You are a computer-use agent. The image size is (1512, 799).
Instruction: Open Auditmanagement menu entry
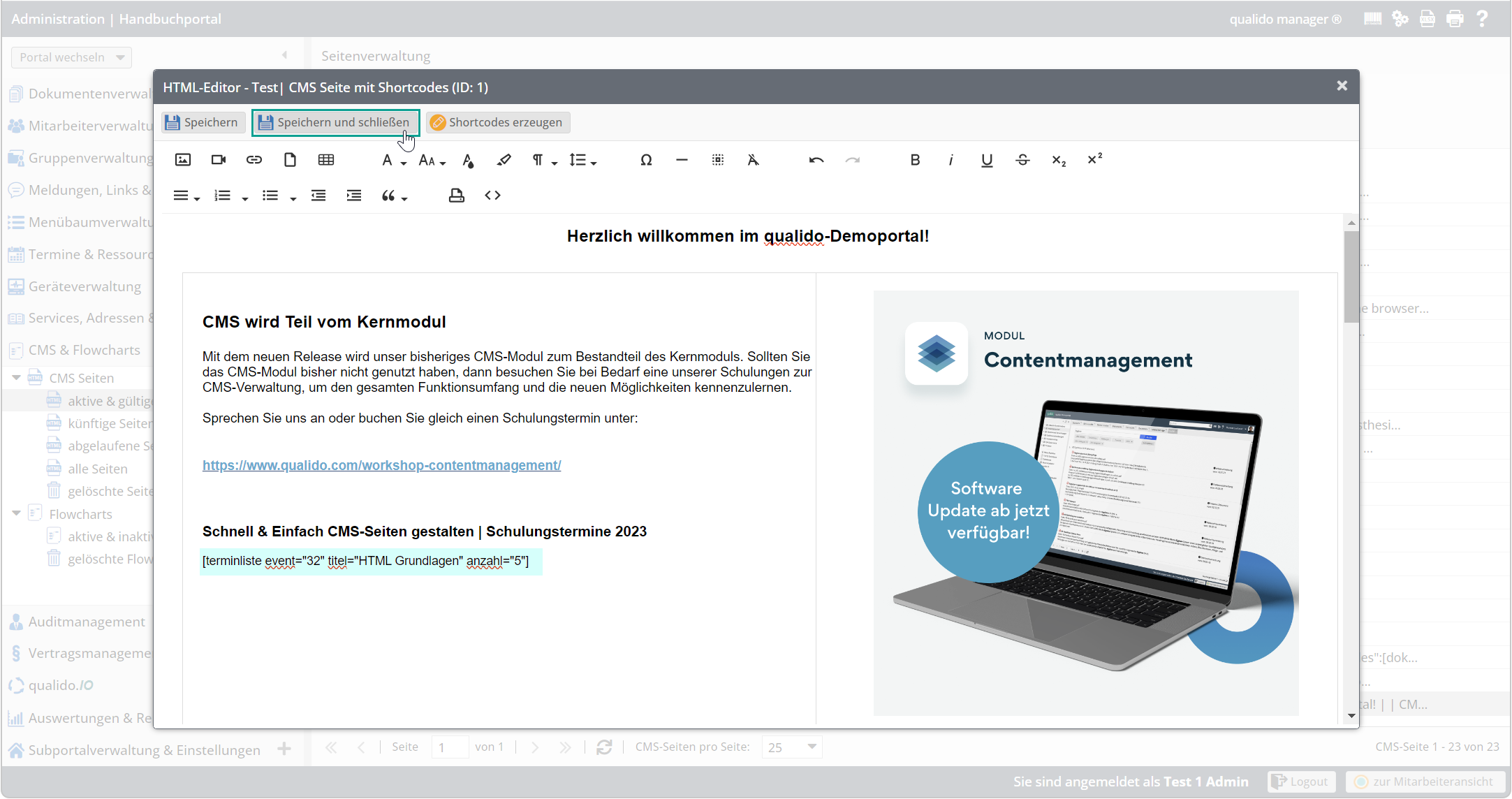click(x=78, y=622)
